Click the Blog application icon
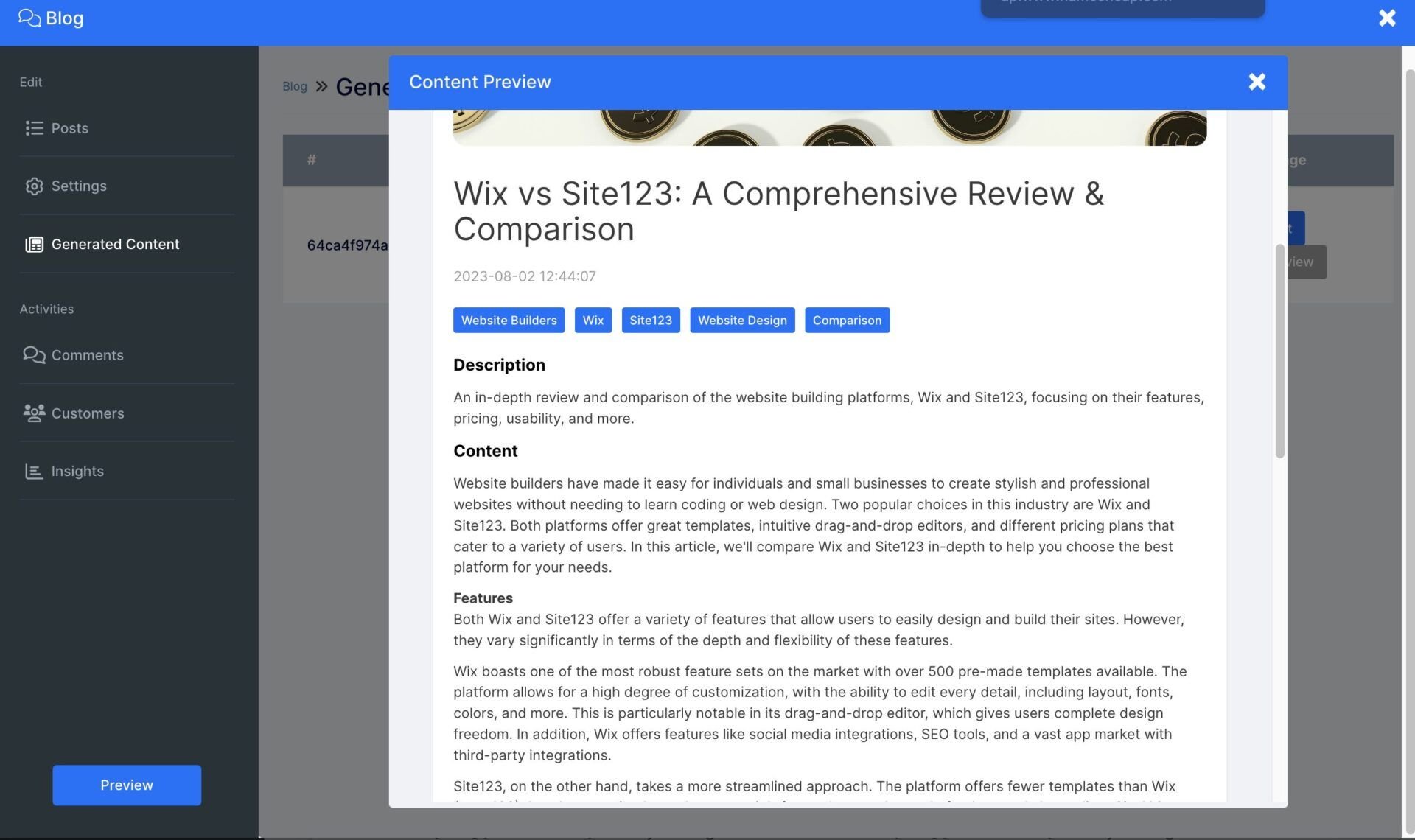This screenshot has height=840, width=1415. pyautogui.click(x=28, y=18)
